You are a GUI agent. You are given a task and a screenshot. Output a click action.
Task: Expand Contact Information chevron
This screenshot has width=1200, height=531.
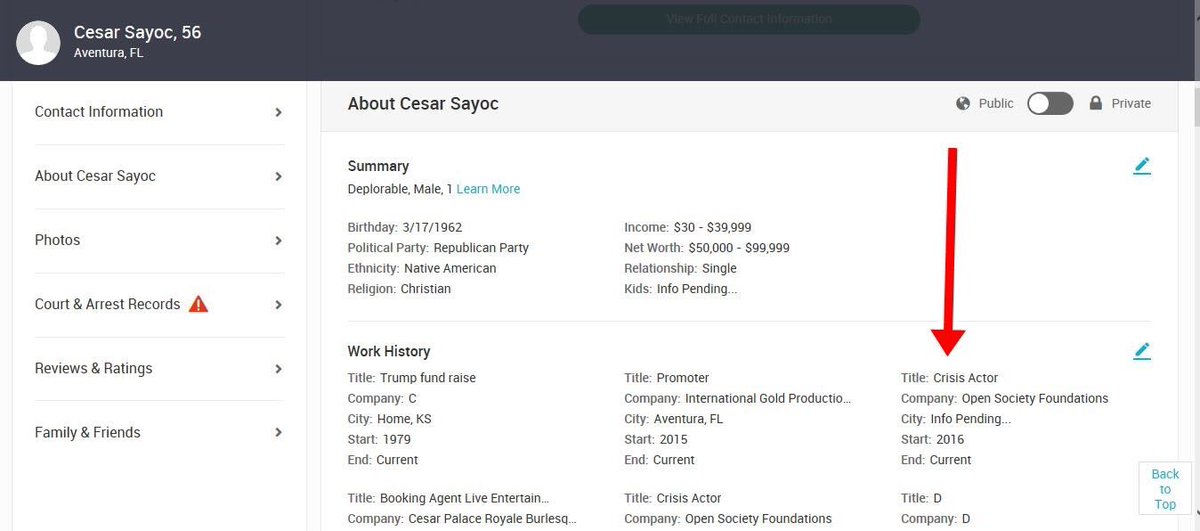(278, 112)
